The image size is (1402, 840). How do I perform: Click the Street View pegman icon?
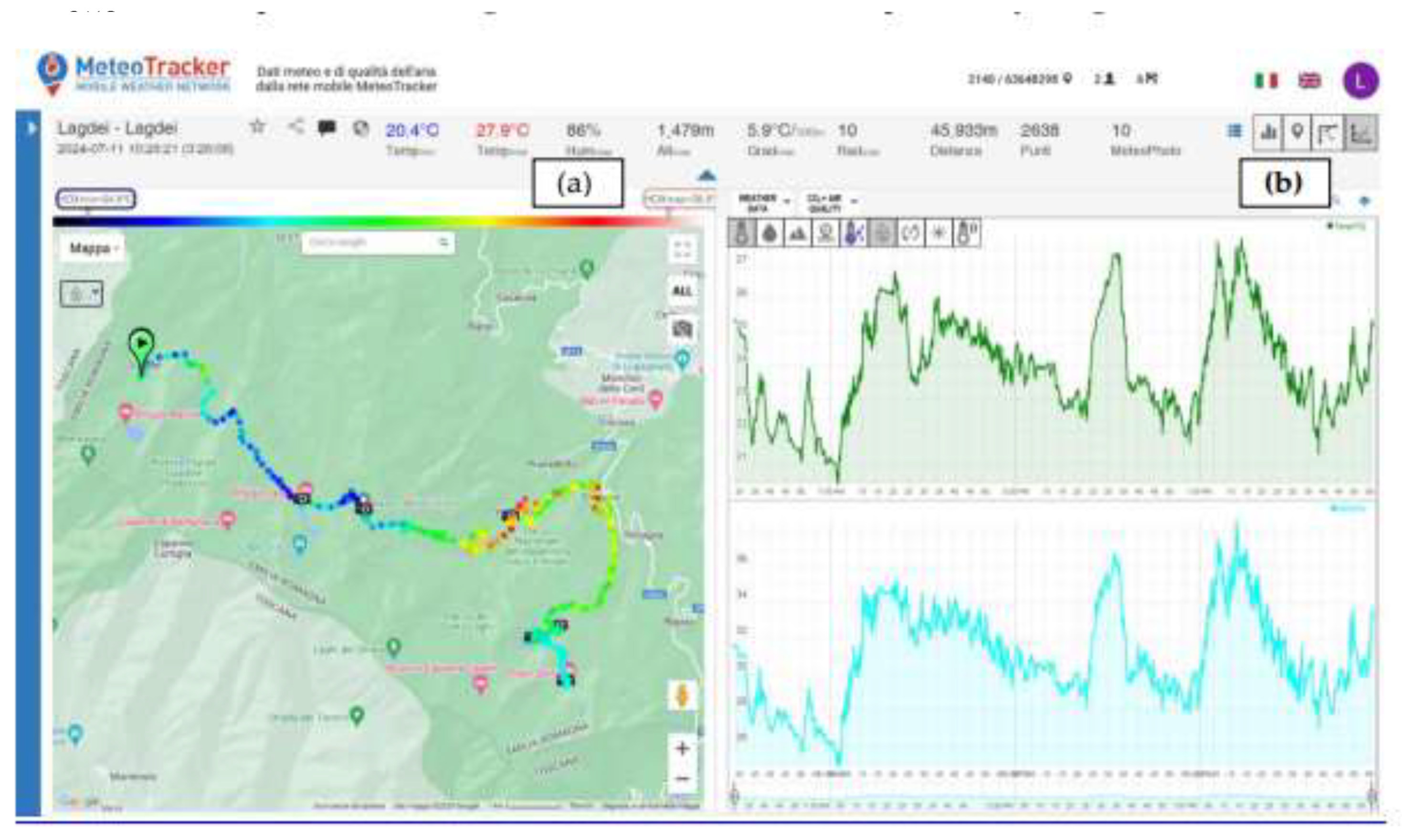tap(683, 696)
